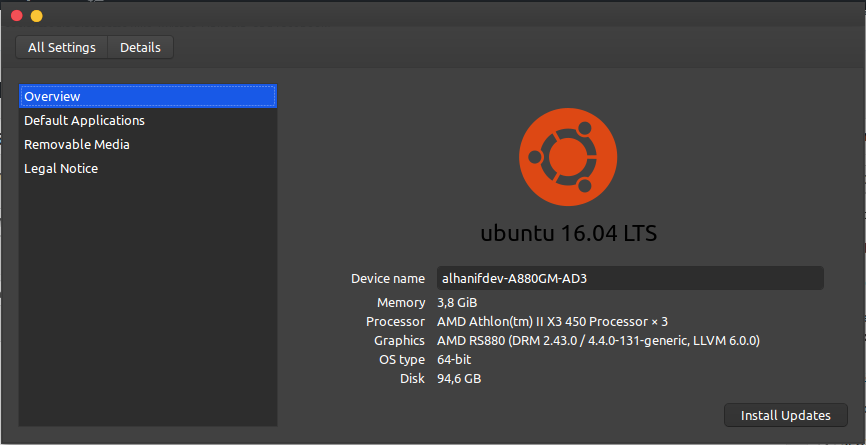Open the Details header button
866x445 pixels.
(140, 47)
